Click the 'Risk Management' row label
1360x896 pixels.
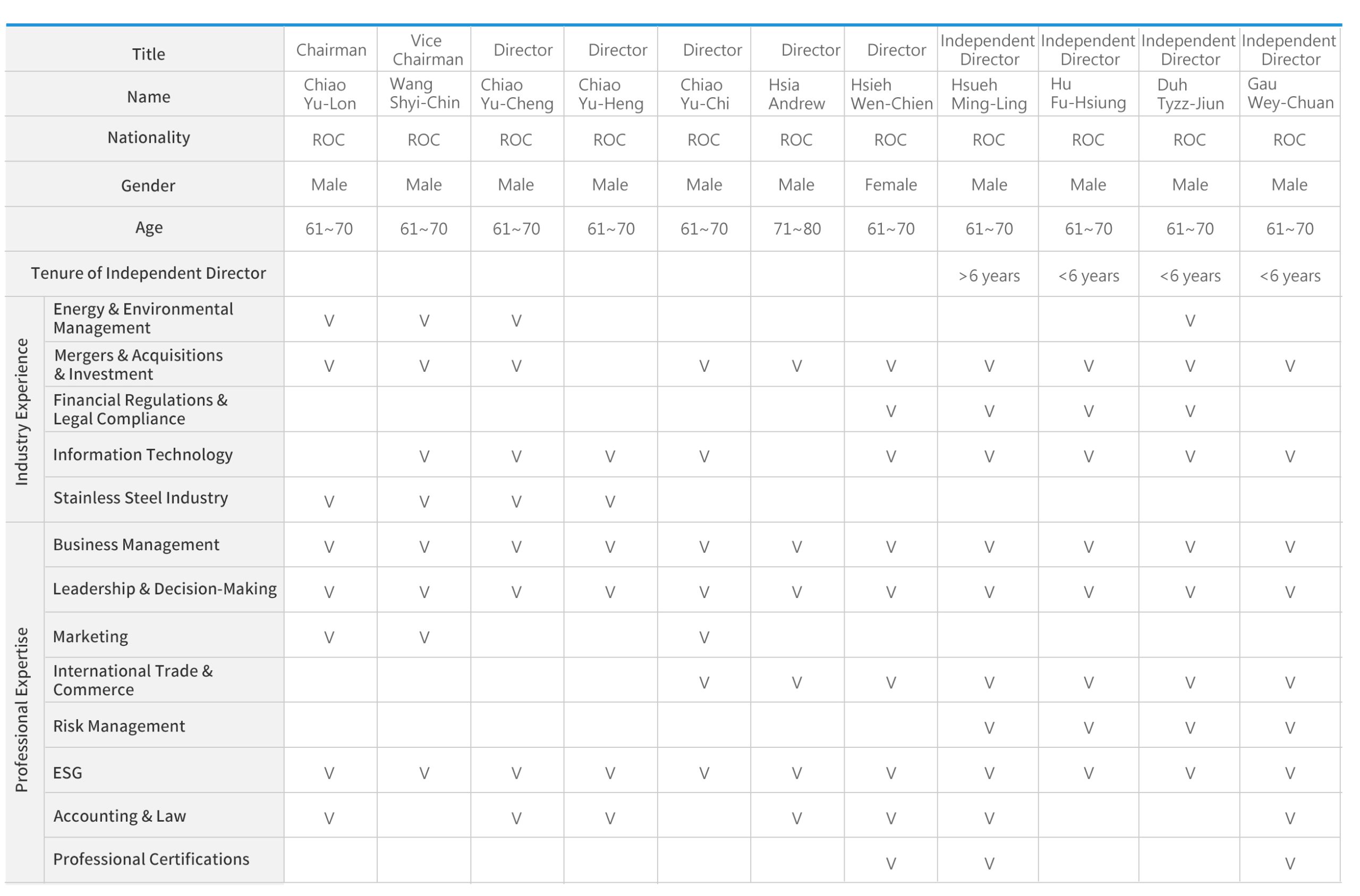click(119, 726)
